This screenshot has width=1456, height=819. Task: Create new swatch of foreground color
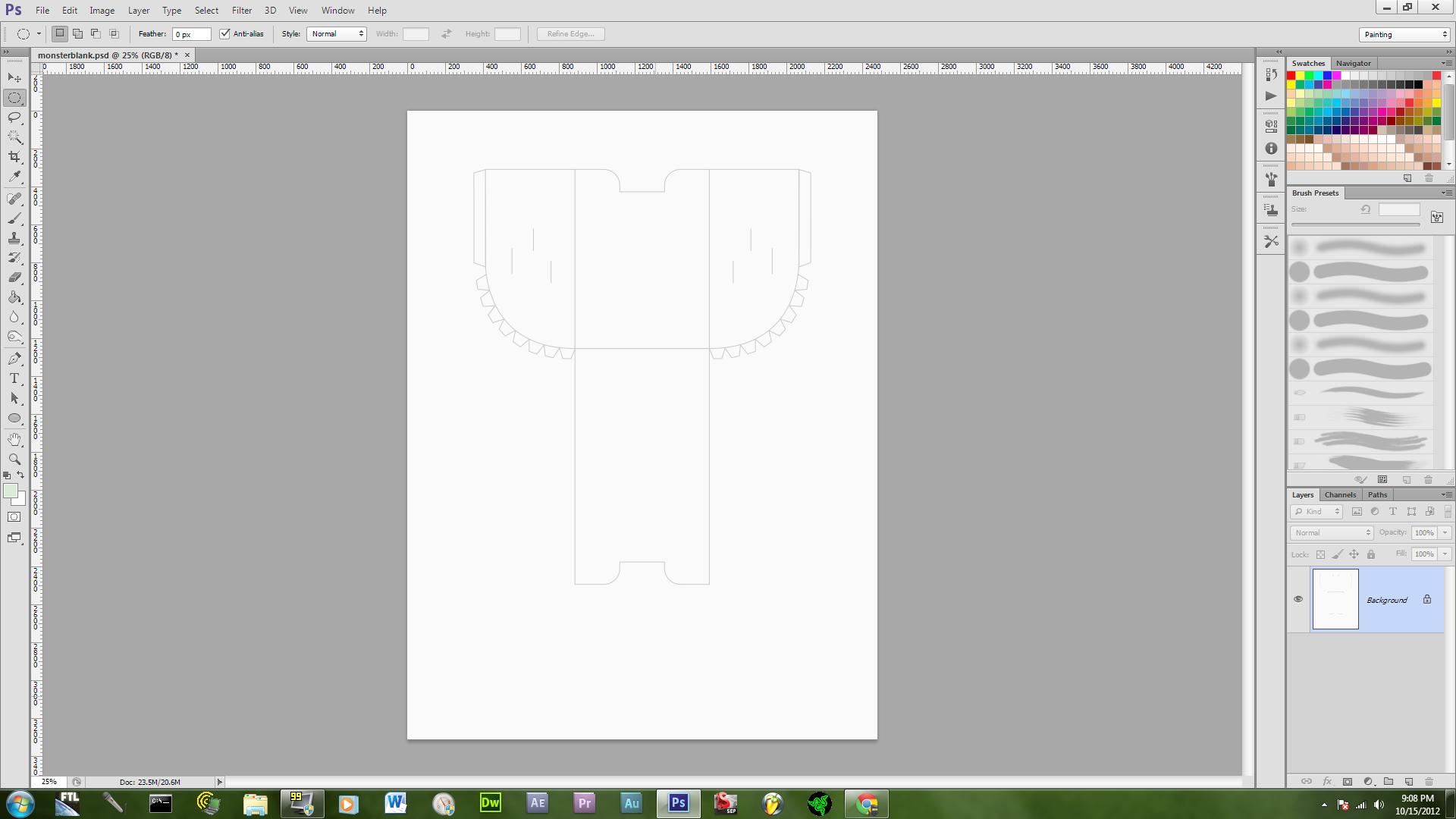(1407, 178)
